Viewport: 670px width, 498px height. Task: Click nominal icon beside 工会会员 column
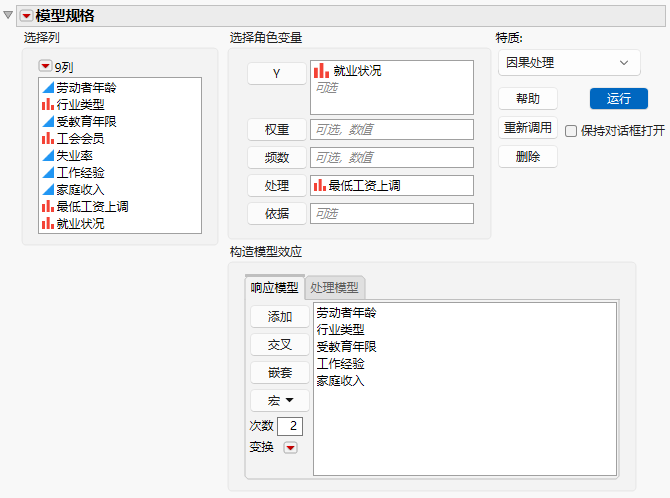[48, 138]
